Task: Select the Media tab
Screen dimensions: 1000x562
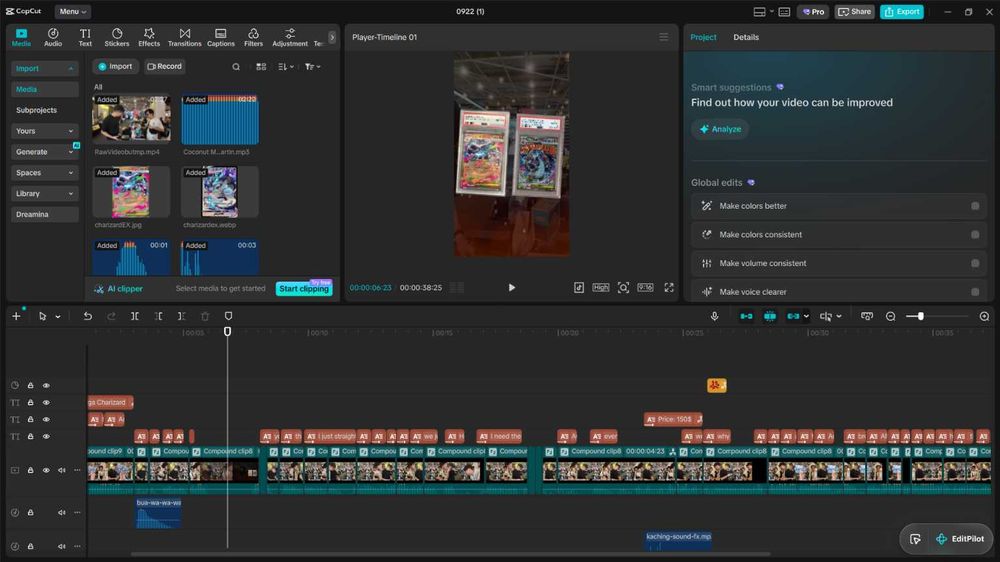Action: (21, 37)
